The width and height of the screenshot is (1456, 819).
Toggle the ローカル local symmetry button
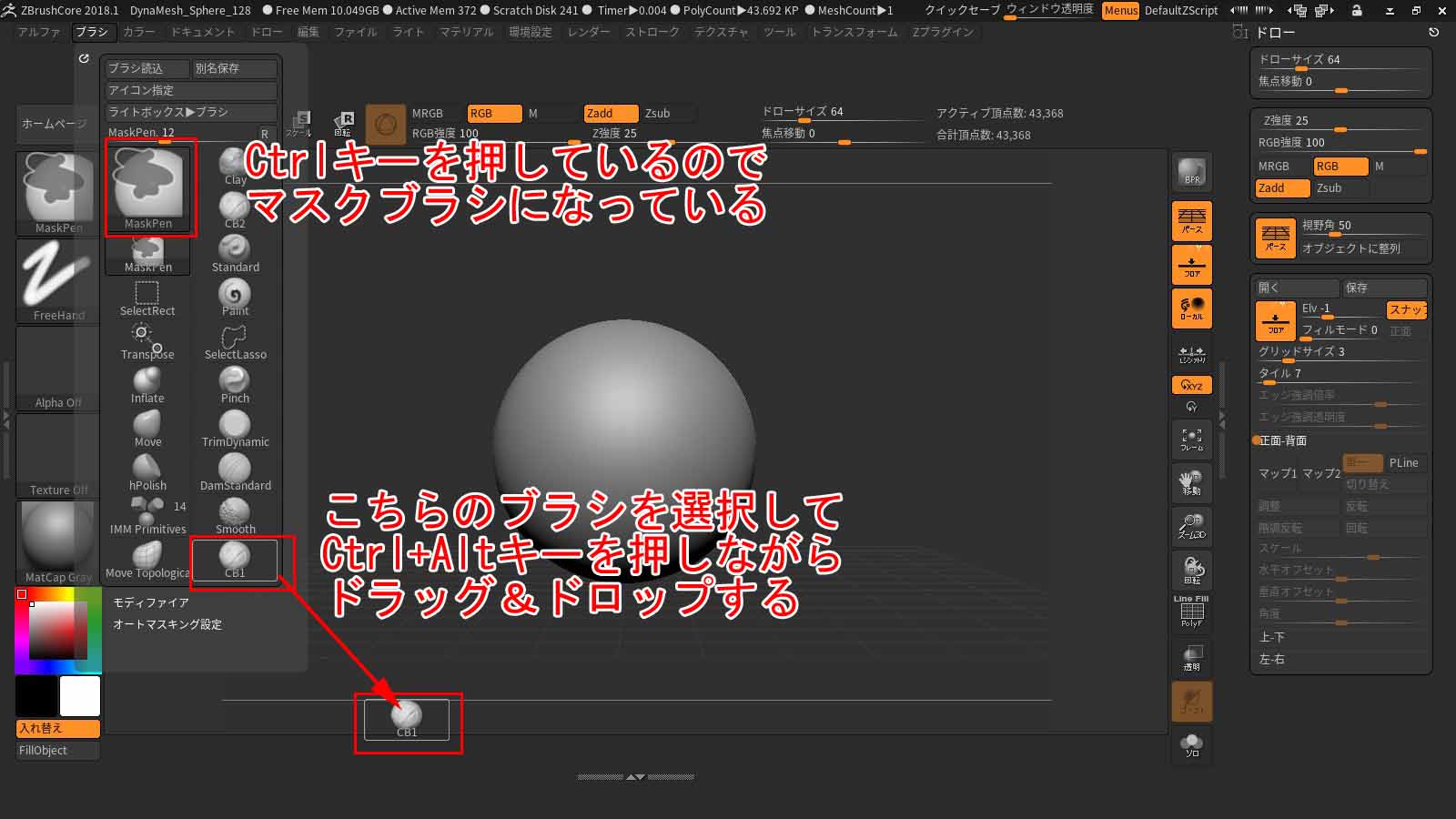(1191, 308)
